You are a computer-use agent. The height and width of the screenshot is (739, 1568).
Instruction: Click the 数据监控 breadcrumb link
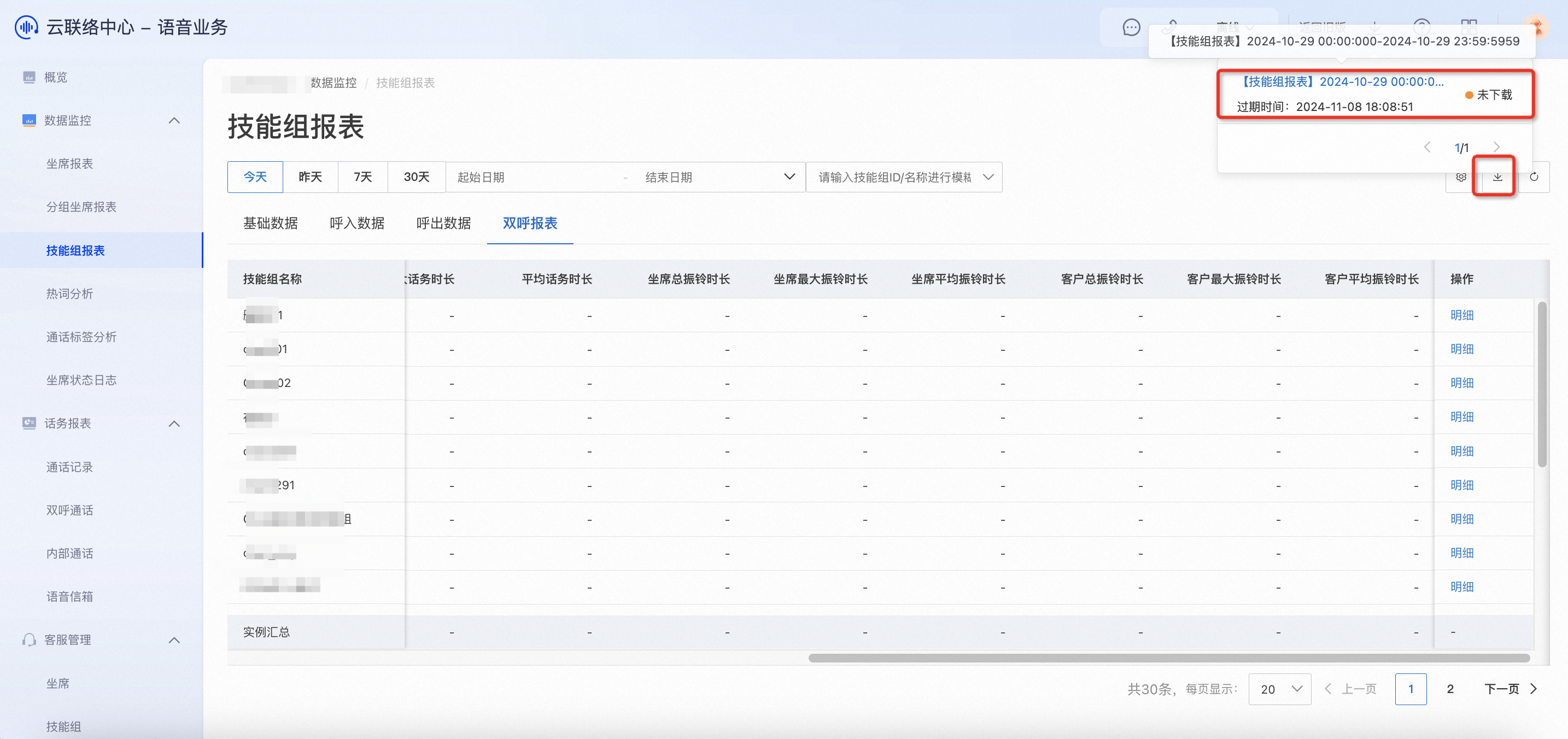pos(334,83)
